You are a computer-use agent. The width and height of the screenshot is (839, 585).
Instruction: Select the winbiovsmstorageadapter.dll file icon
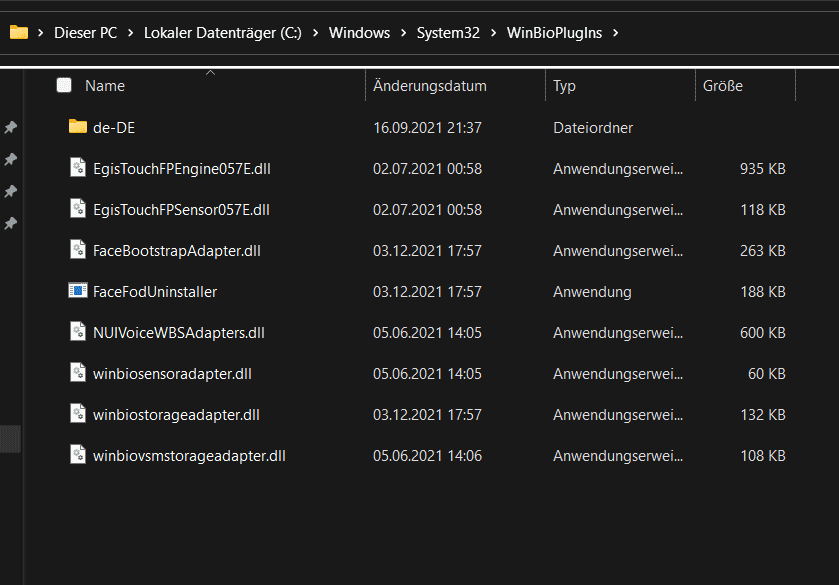pyautogui.click(x=78, y=455)
